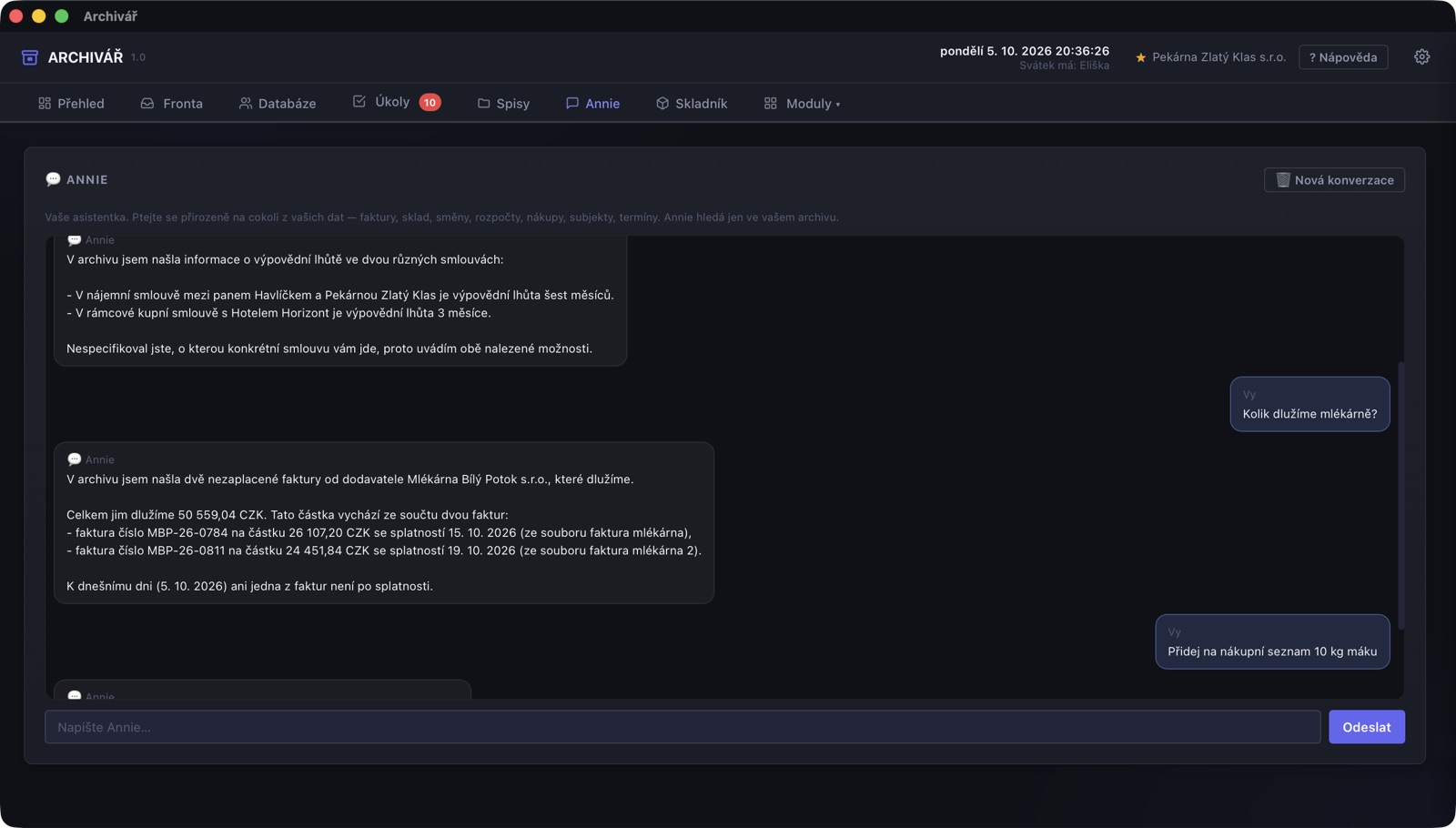The image size is (1456, 828).
Task: Click the Pekárna Zlatý Klas s.r.o. company name
Action: [x=1218, y=57]
